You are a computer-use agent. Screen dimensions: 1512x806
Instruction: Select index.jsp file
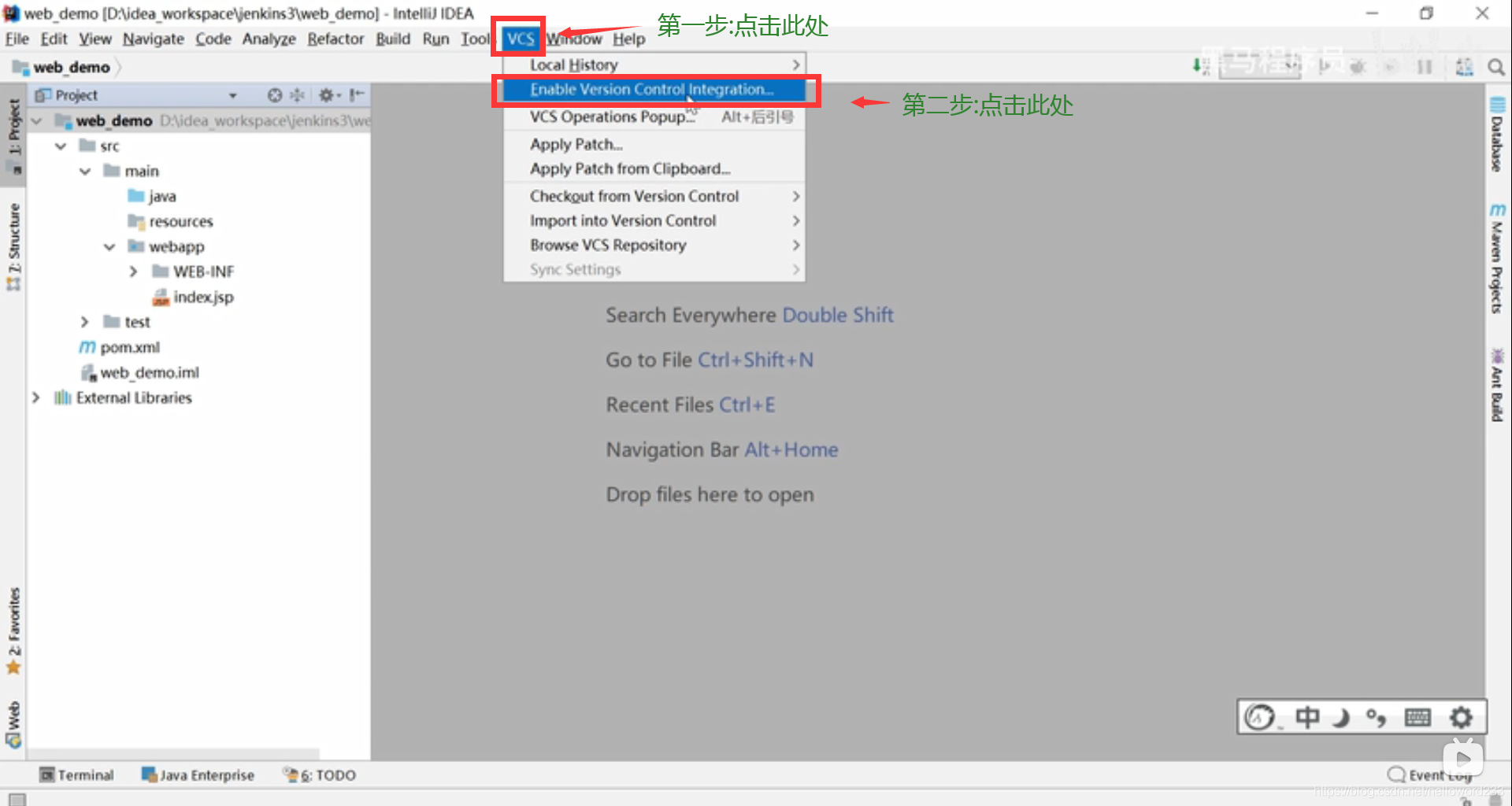(194, 297)
